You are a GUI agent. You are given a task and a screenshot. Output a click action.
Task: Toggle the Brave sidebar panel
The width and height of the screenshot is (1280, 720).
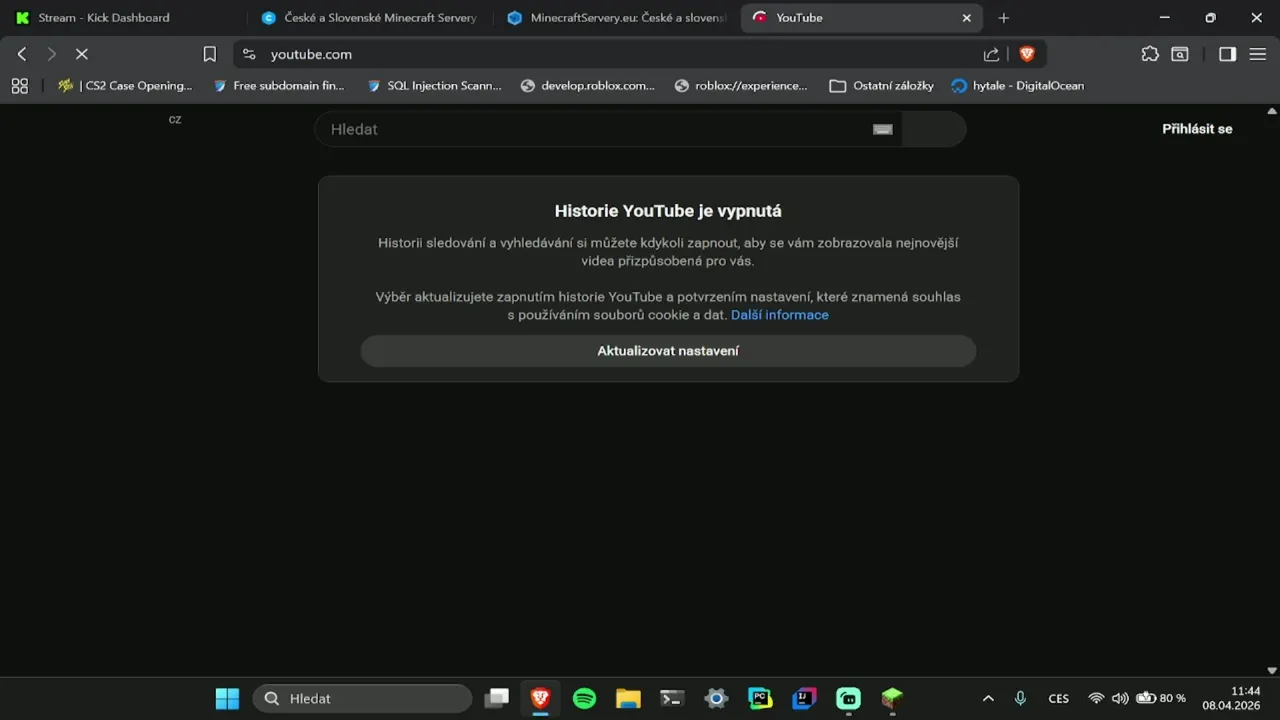[x=1227, y=54]
